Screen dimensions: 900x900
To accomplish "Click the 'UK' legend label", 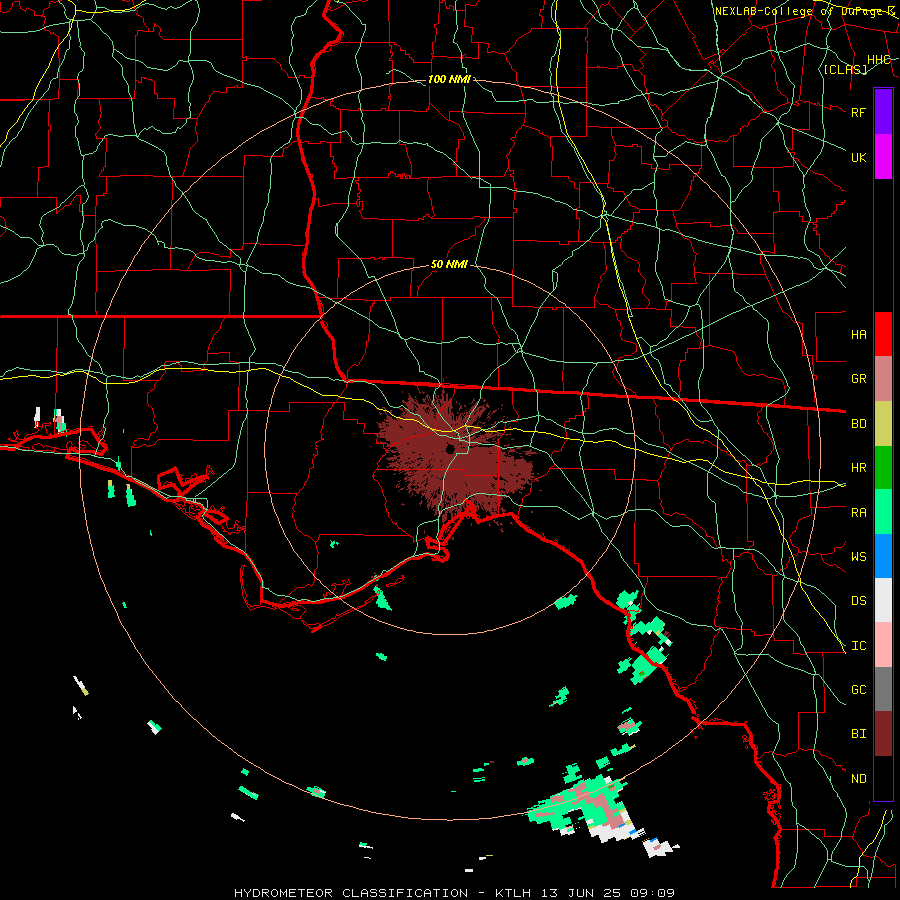I will [858, 157].
